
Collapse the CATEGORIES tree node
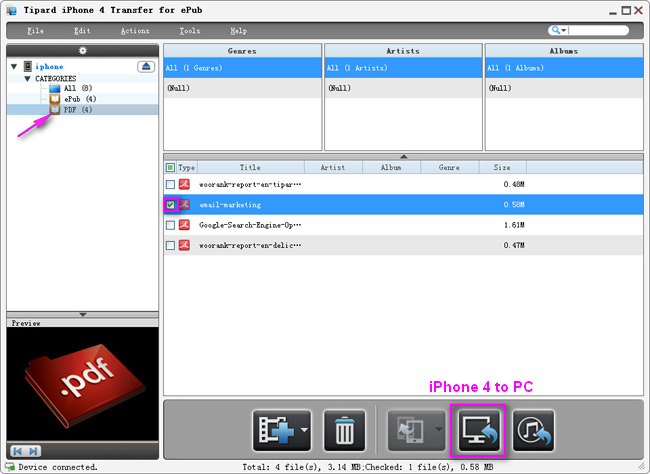[x=27, y=78]
